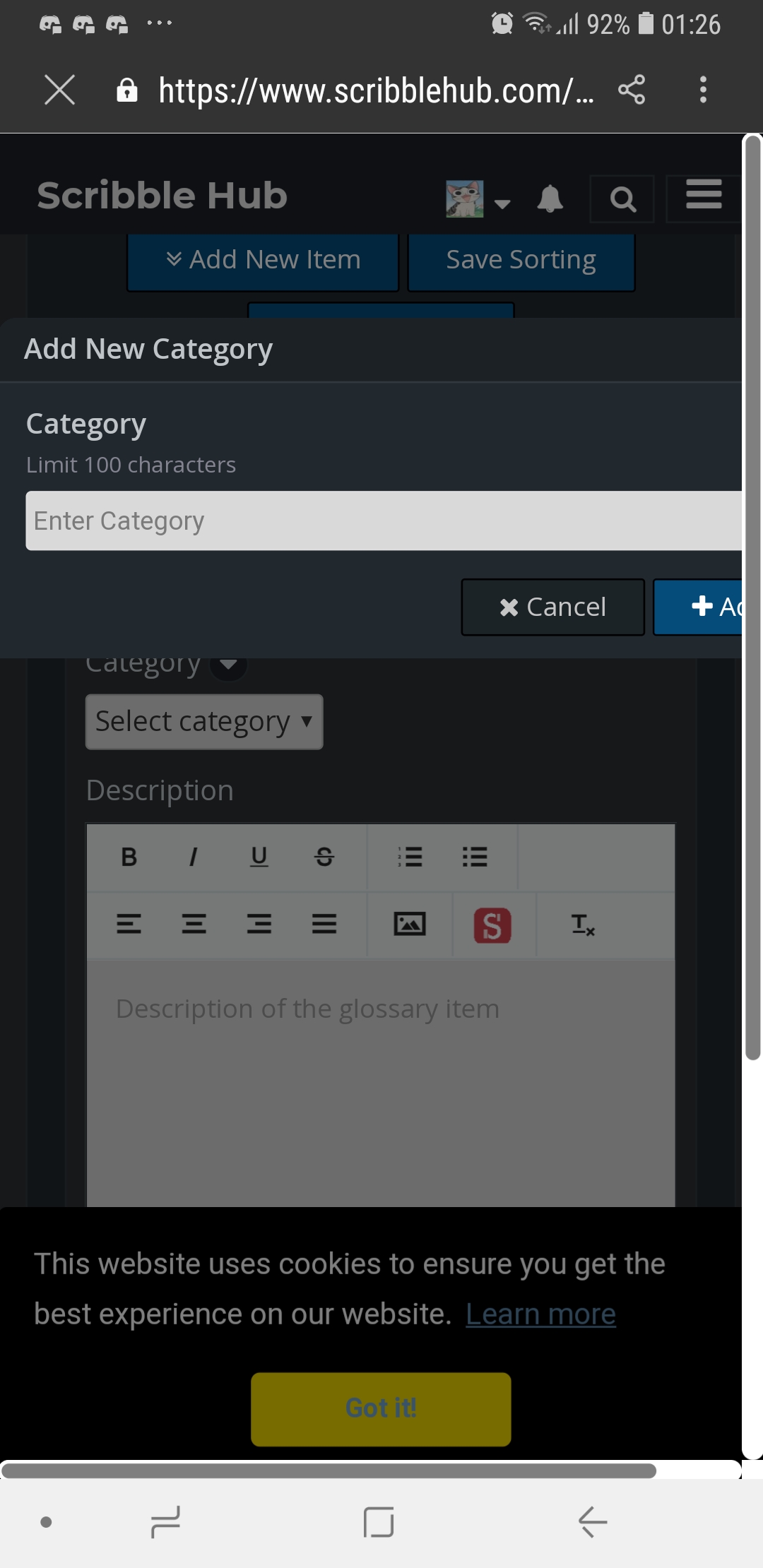Cancel adding the new category
763x1568 pixels.
tap(552, 607)
